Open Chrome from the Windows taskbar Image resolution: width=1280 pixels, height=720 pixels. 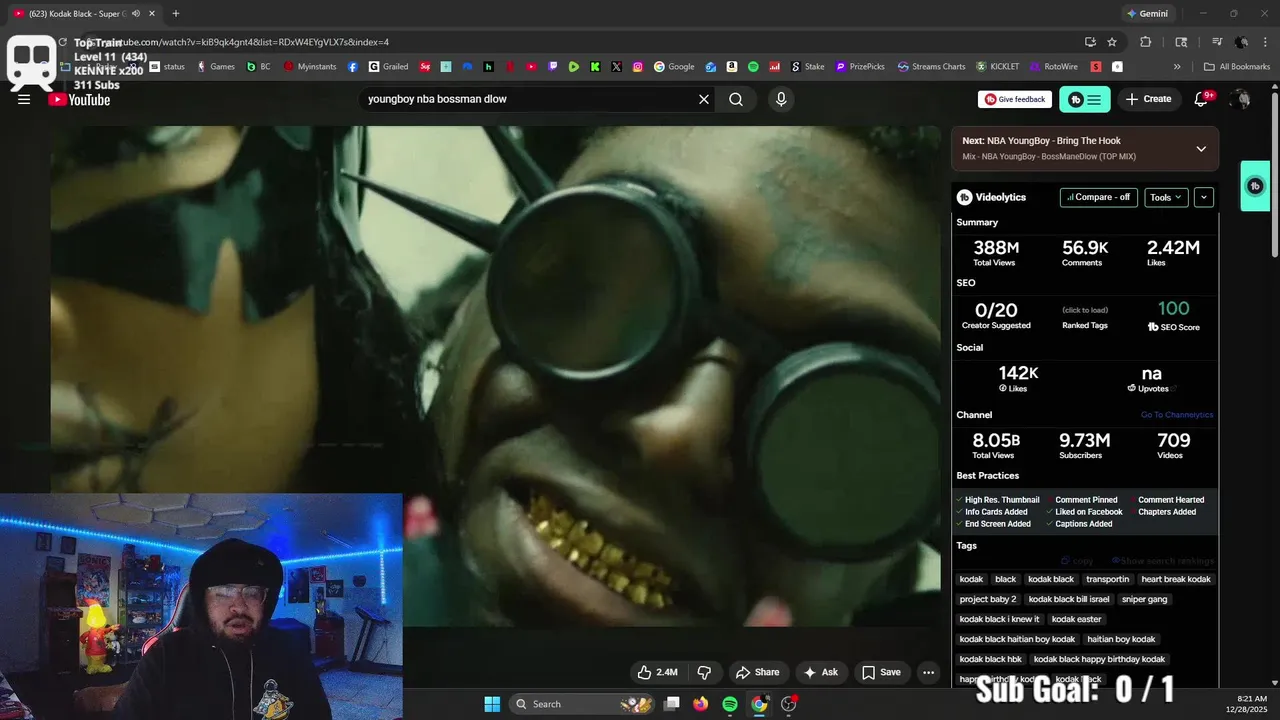pos(759,704)
